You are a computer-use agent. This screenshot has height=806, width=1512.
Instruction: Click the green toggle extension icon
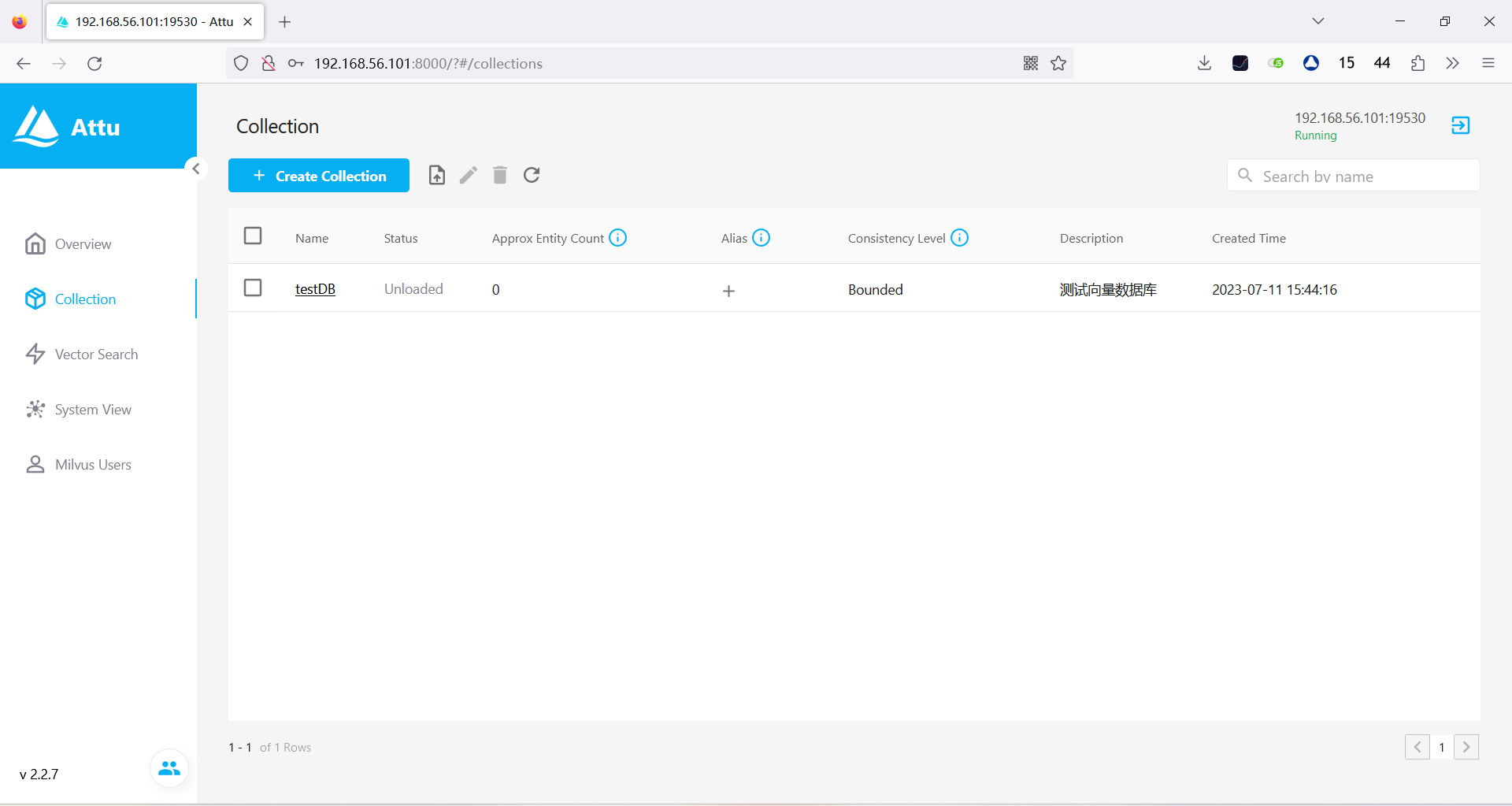click(x=1276, y=63)
